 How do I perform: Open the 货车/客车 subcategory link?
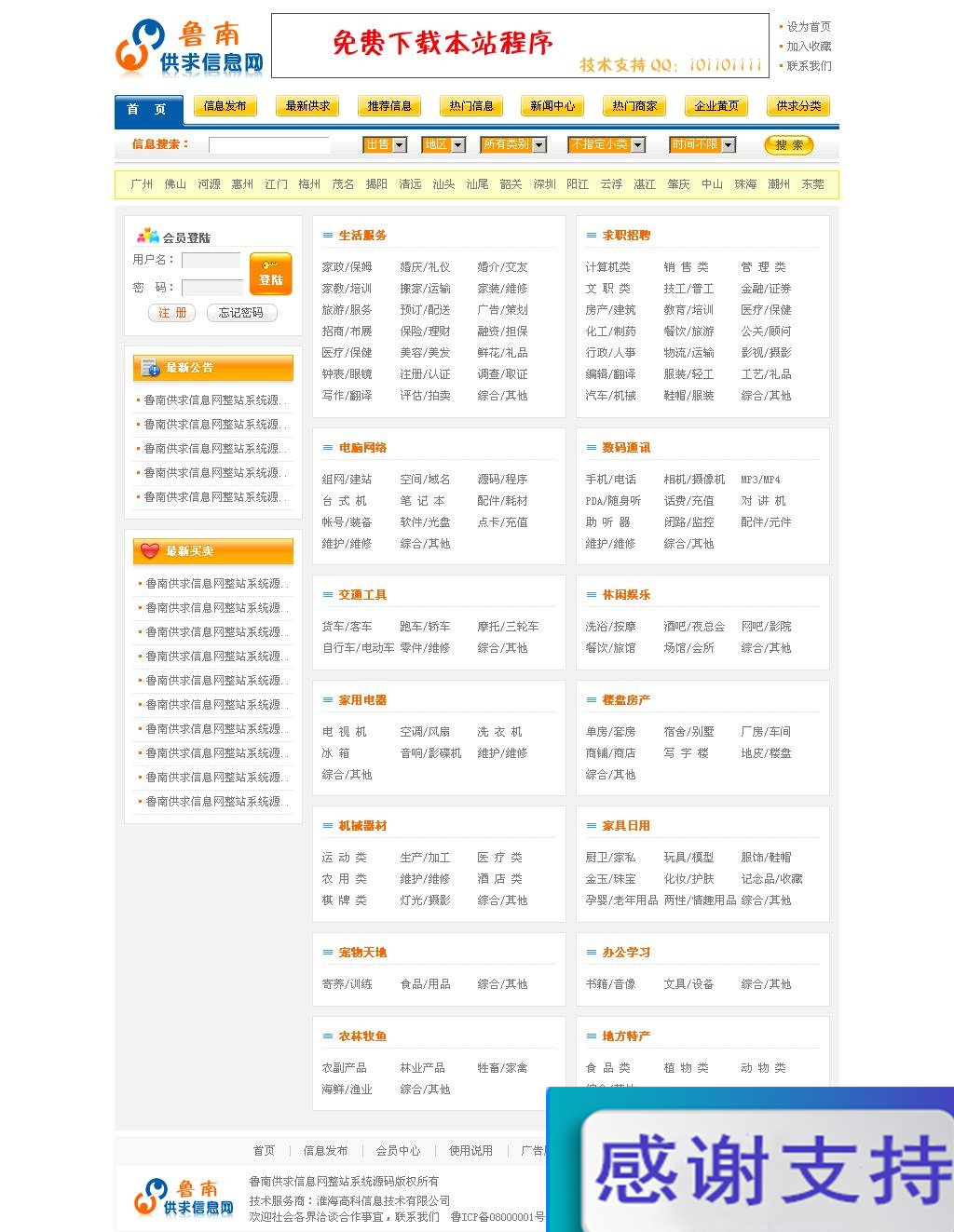tap(347, 627)
